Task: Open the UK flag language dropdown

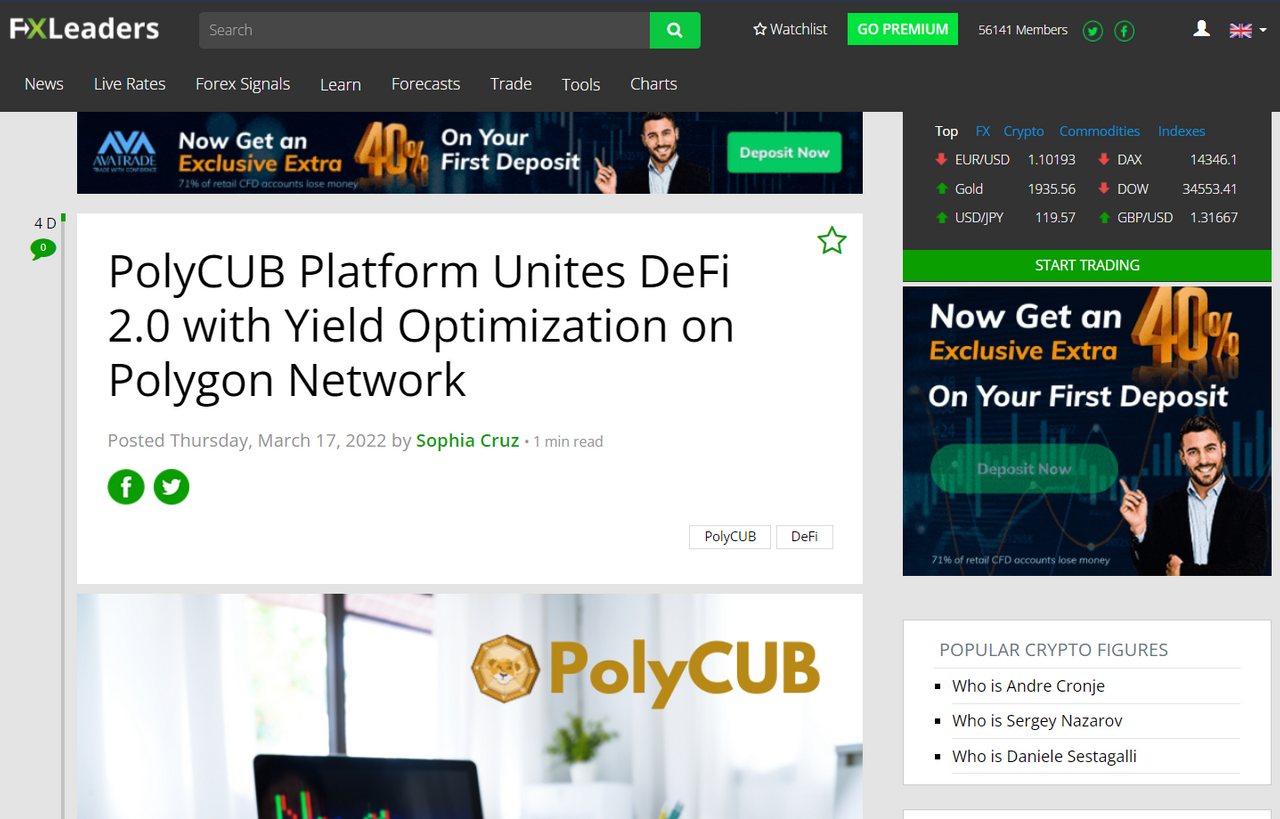Action: tap(1248, 30)
